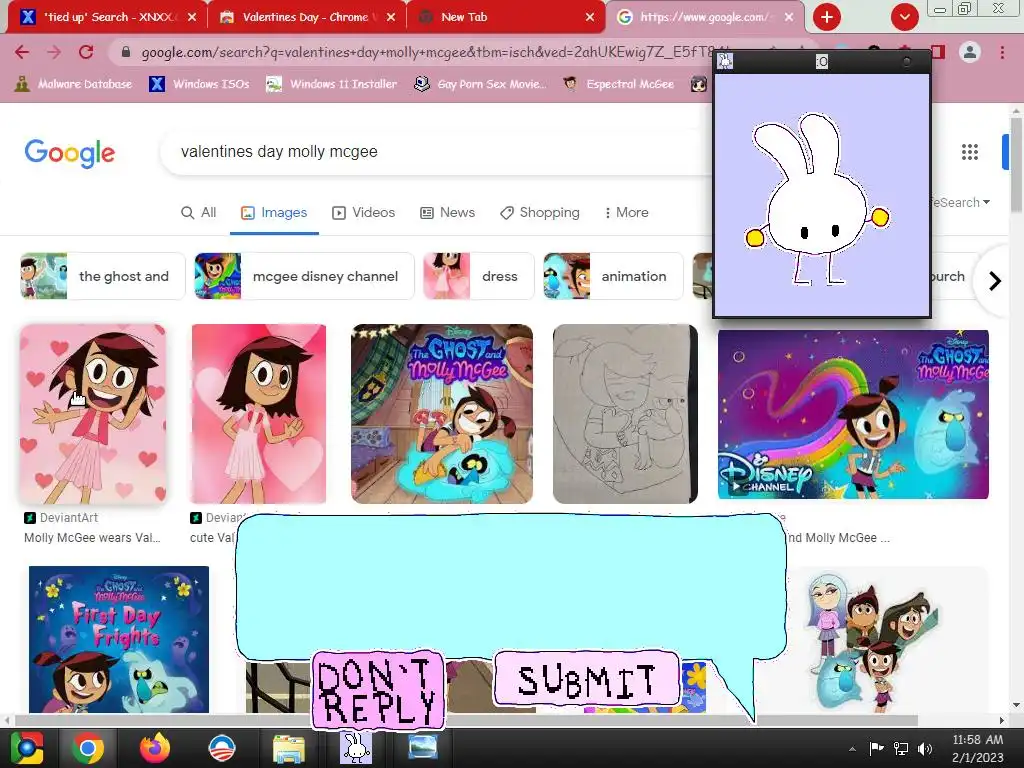Image resolution: width=1024 pixels, height=768 pixels.
Task: Select 'the ghost and' suggestion chip
Action: click(x=103, y=276)
